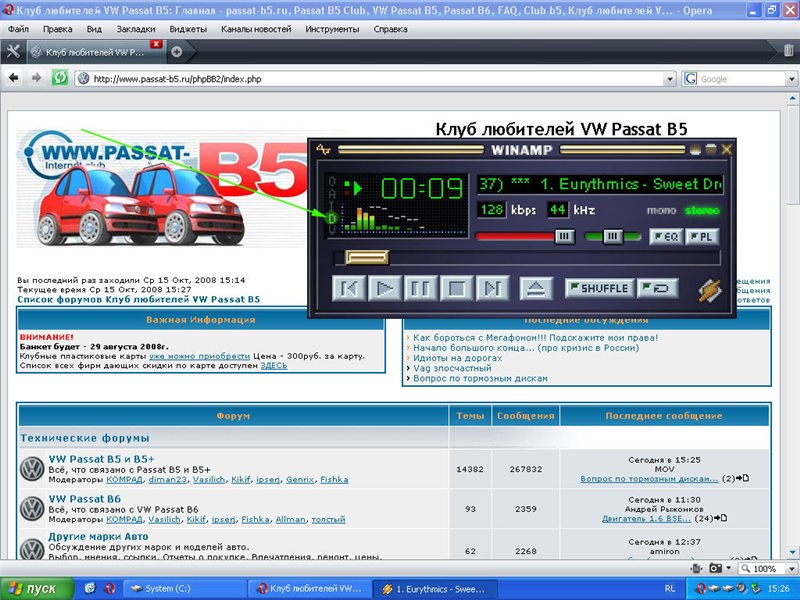800x600 pixels.
Task: Click RL language indicator in taskbar
Action: 670,588
